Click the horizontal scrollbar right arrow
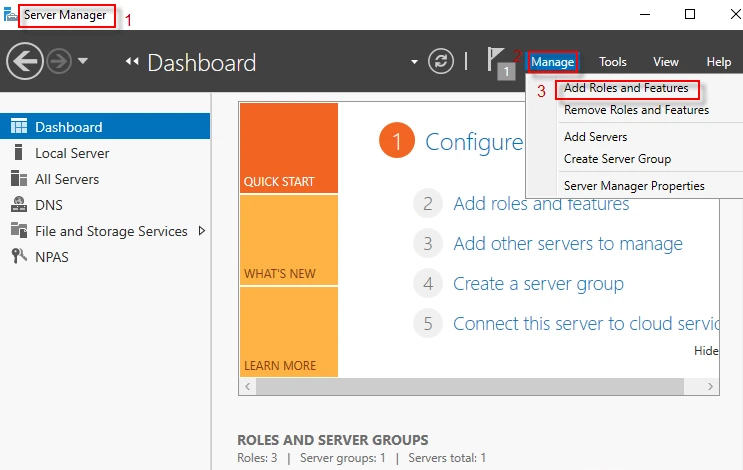The width and height of the screenshot is (743, 470). point(711,385)
